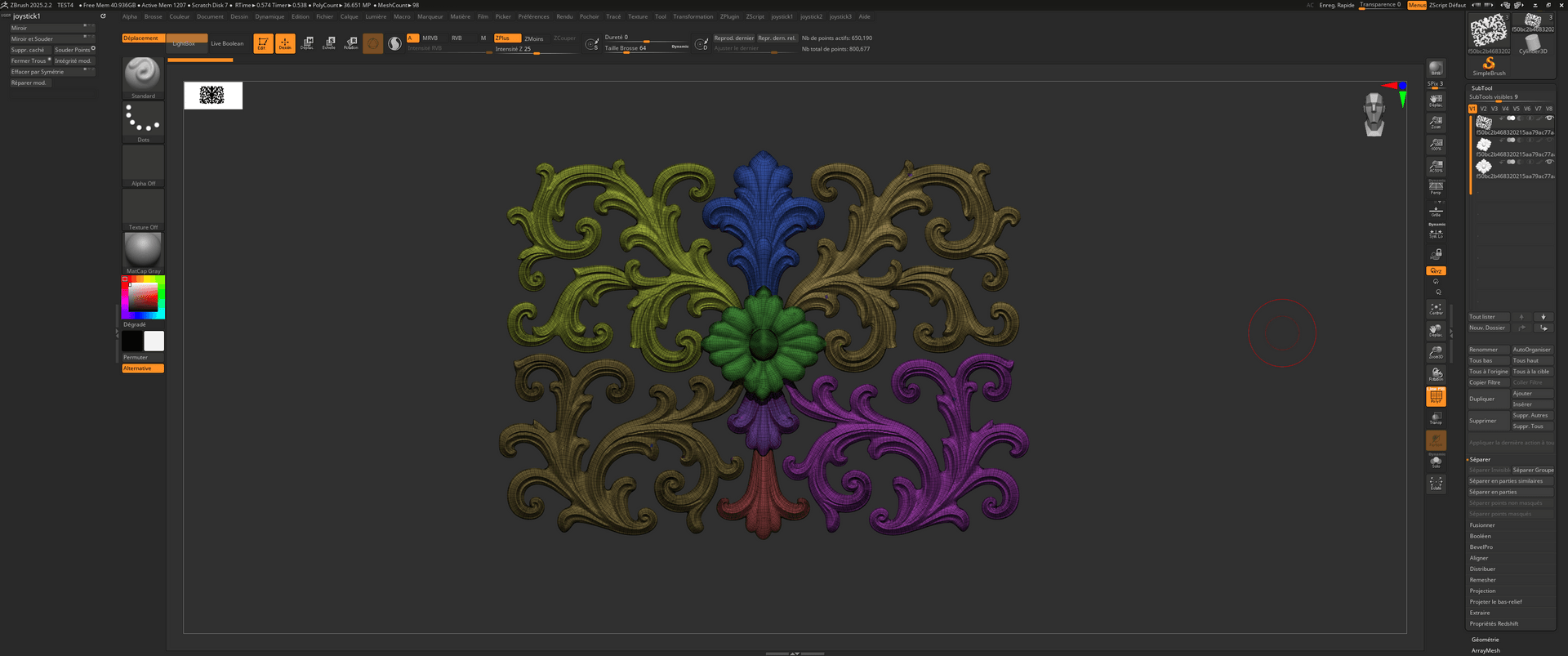Toggle the Sym. Lo local symmetry icon
The height and width of the screenshot is (656, 1568).
tap(1436, 233)
